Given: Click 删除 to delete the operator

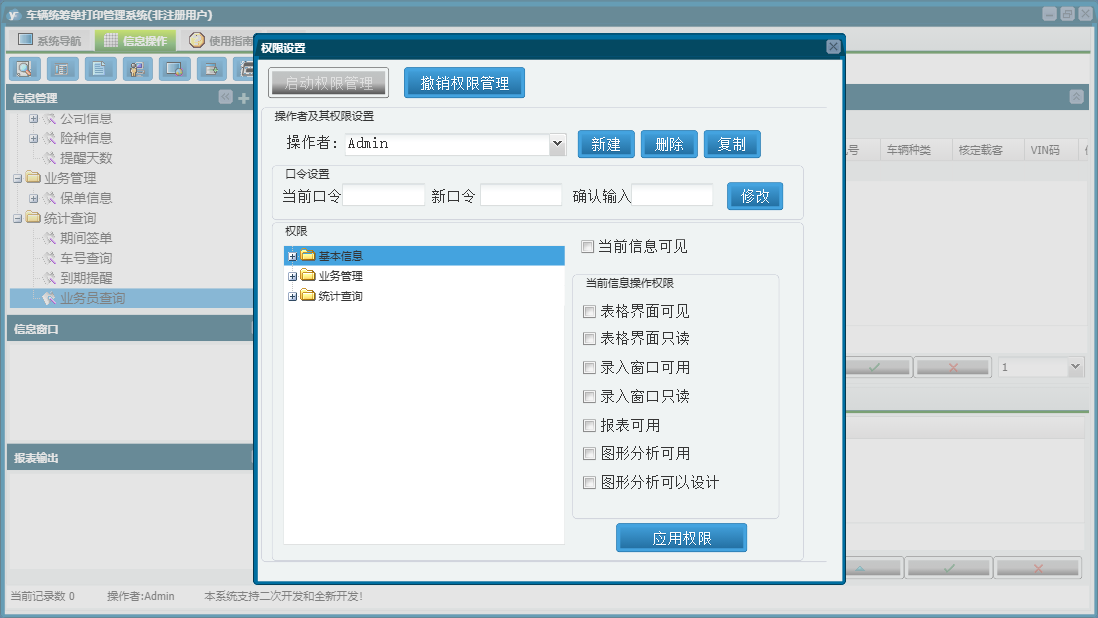Looking at the screenshot, I should [x=669, y=144].
